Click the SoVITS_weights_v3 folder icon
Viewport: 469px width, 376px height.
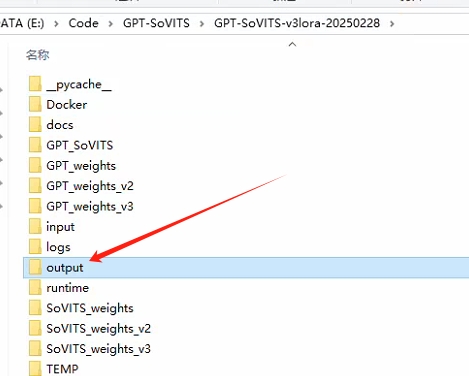click(x=35, y=348)
